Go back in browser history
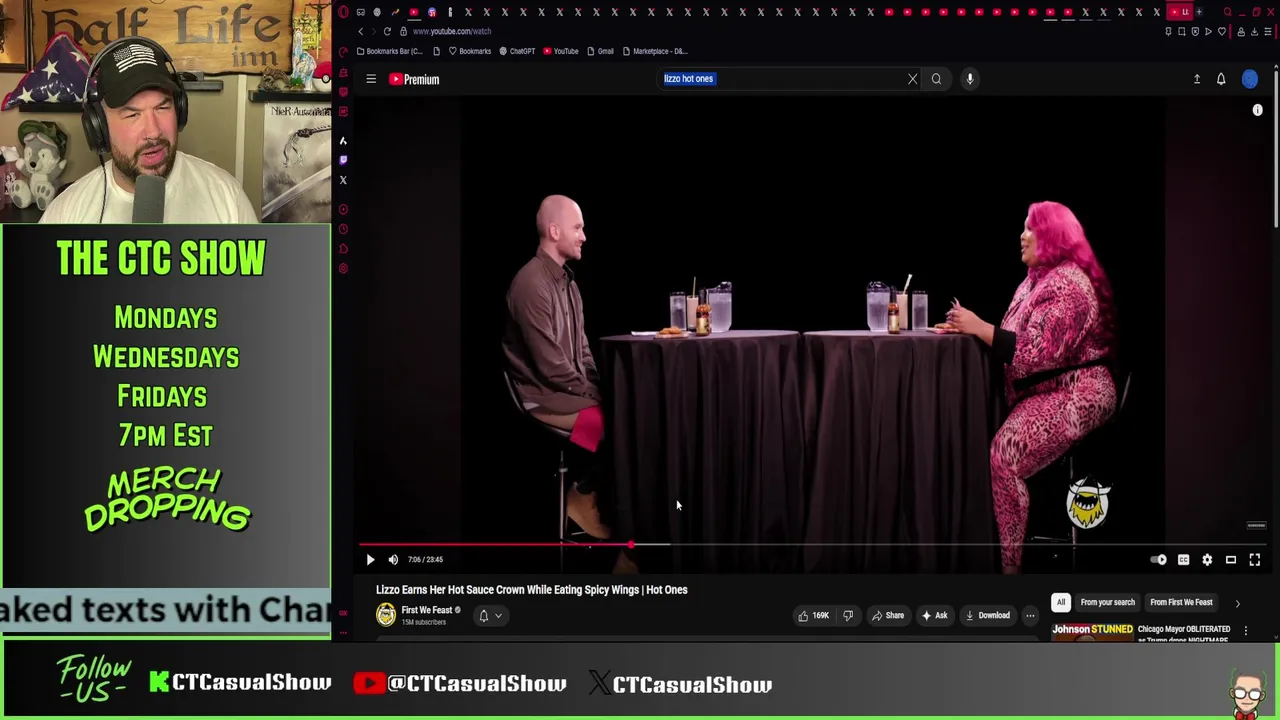The image size is (1280, 720). click(361, 31)
